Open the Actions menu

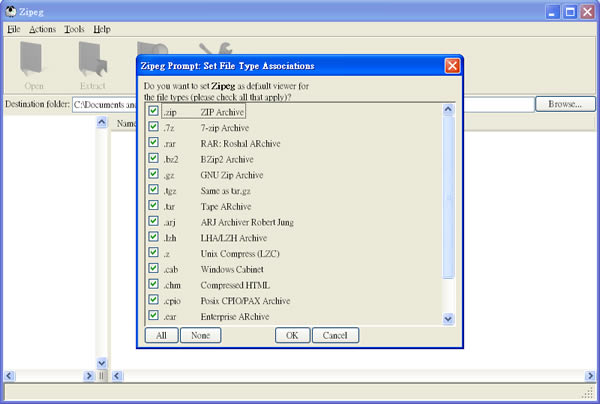click(x=42, y=29)
